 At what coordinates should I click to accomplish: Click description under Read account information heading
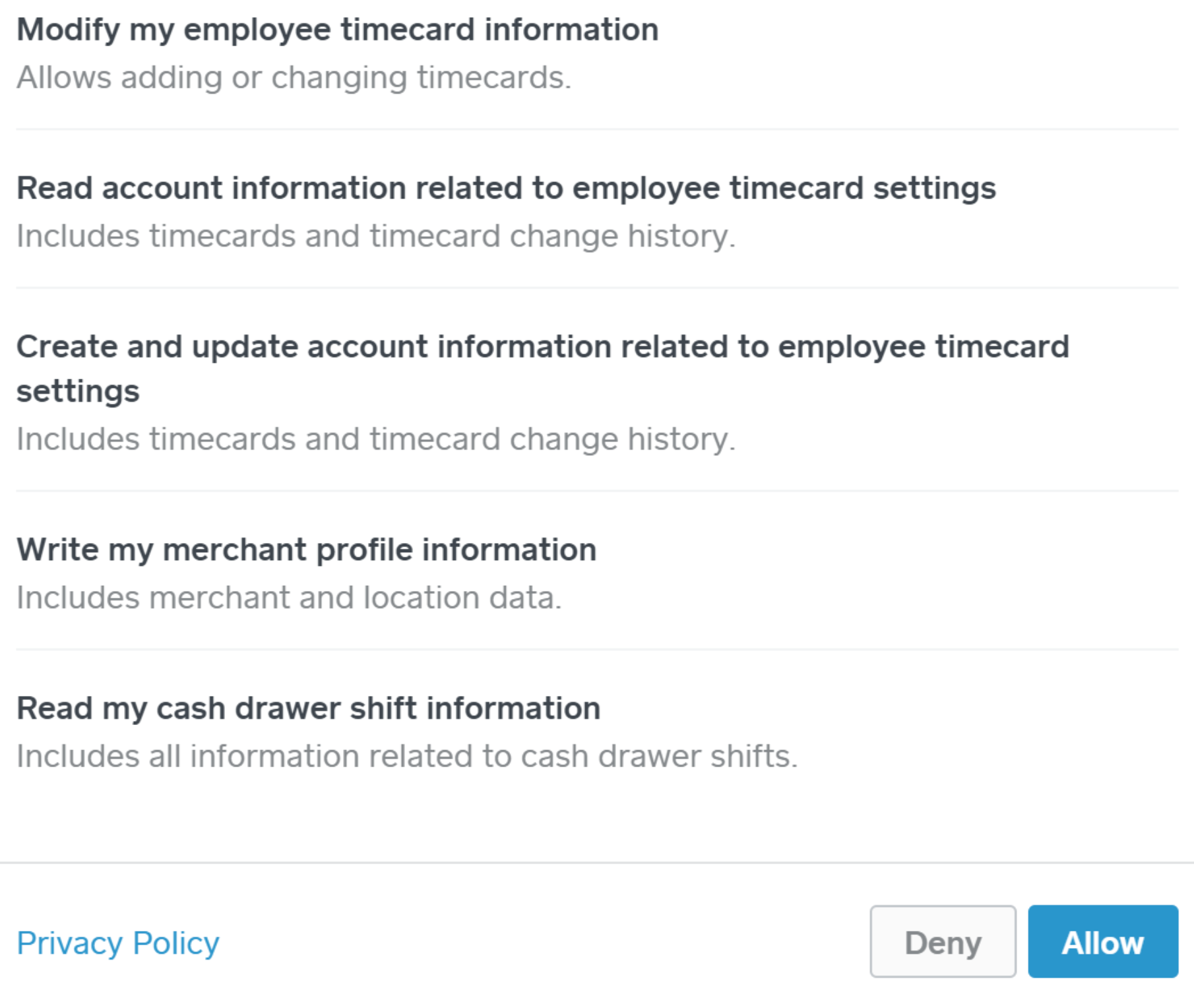(x=375, y=236)
